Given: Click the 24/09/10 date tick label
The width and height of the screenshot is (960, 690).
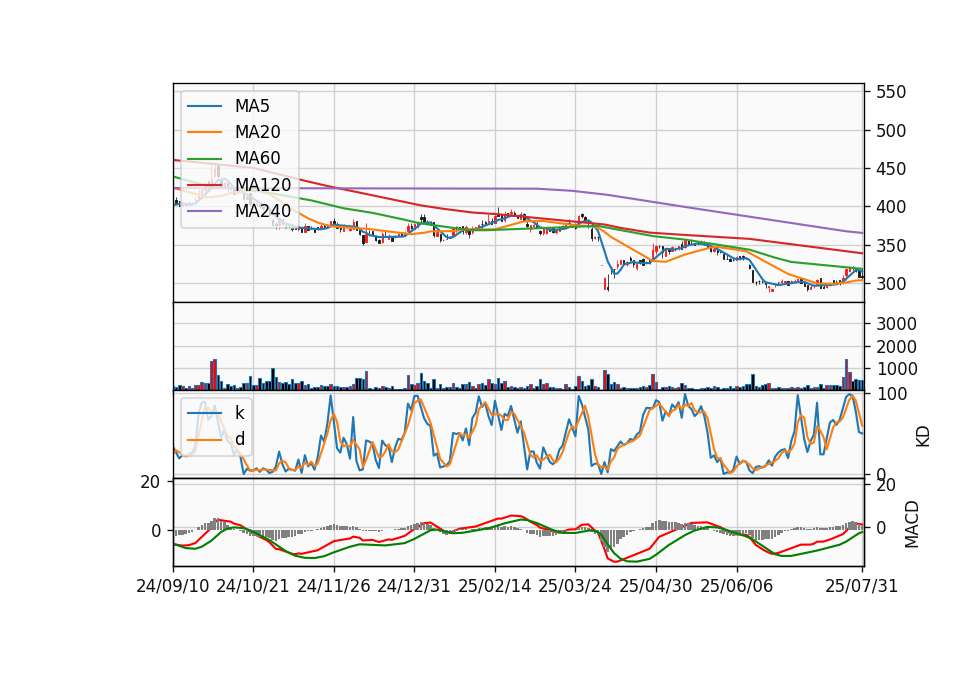Looking at the screenshot, I should 173,586.
